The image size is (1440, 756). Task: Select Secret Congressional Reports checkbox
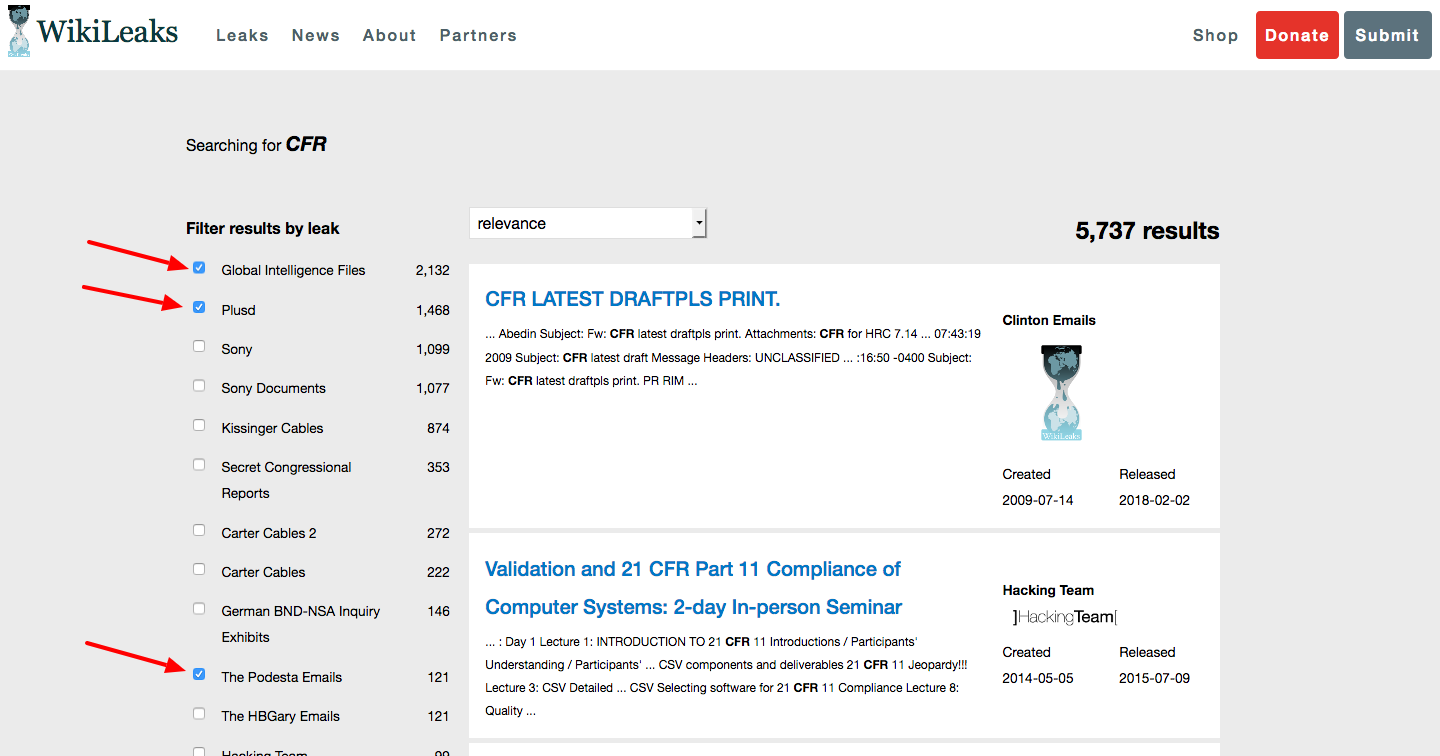coord(199,465)
